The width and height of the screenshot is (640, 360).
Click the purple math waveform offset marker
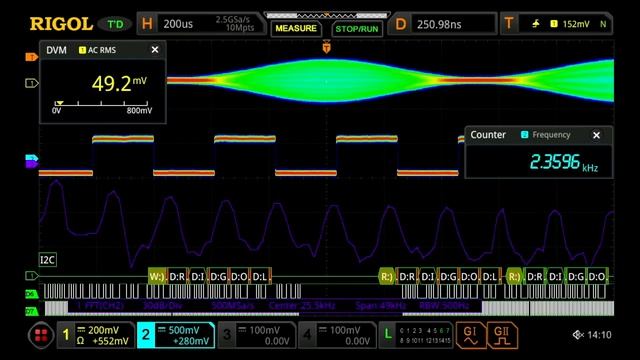coord(31,164)
